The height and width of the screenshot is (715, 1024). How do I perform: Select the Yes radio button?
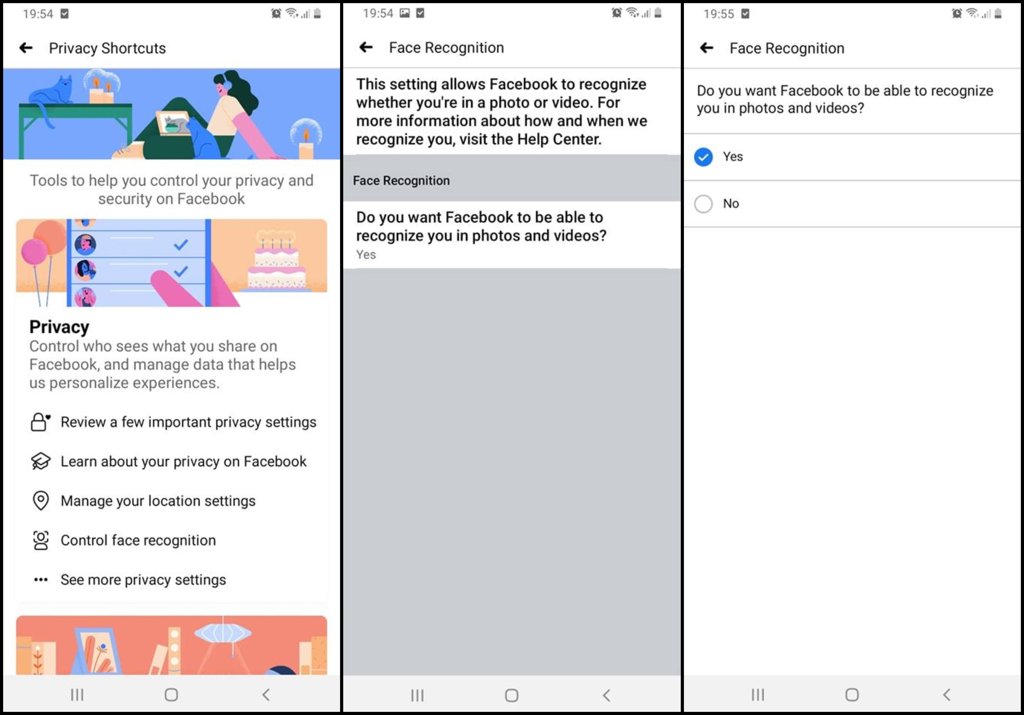click(x=703, y=157)
